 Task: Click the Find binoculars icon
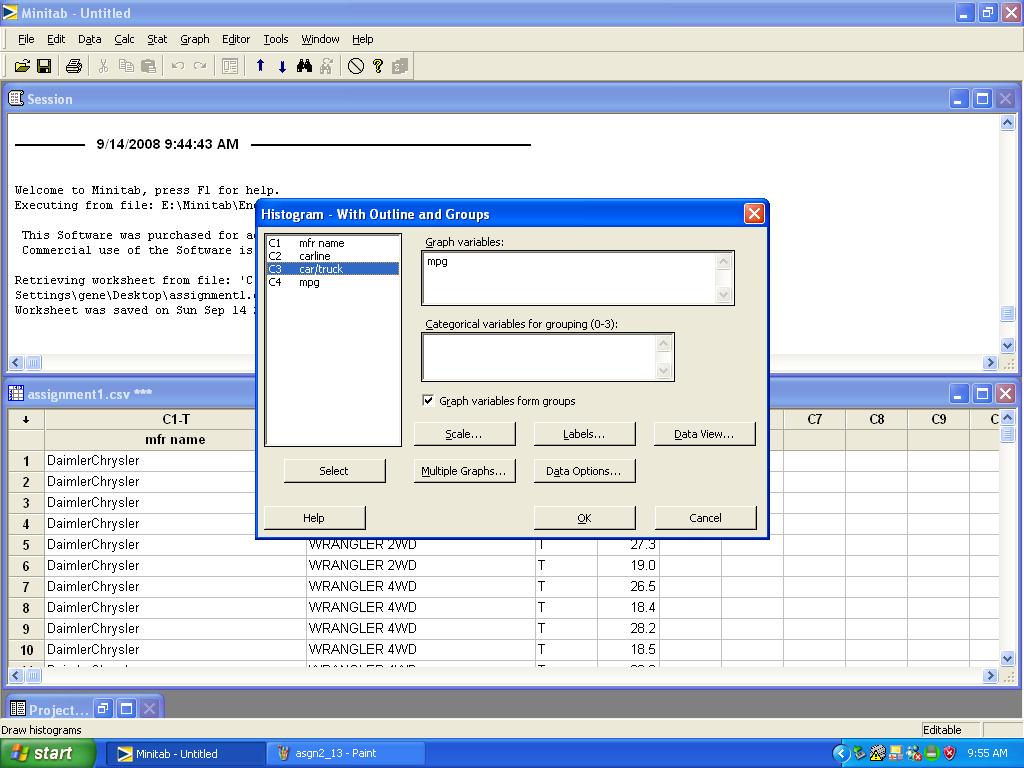305,66
